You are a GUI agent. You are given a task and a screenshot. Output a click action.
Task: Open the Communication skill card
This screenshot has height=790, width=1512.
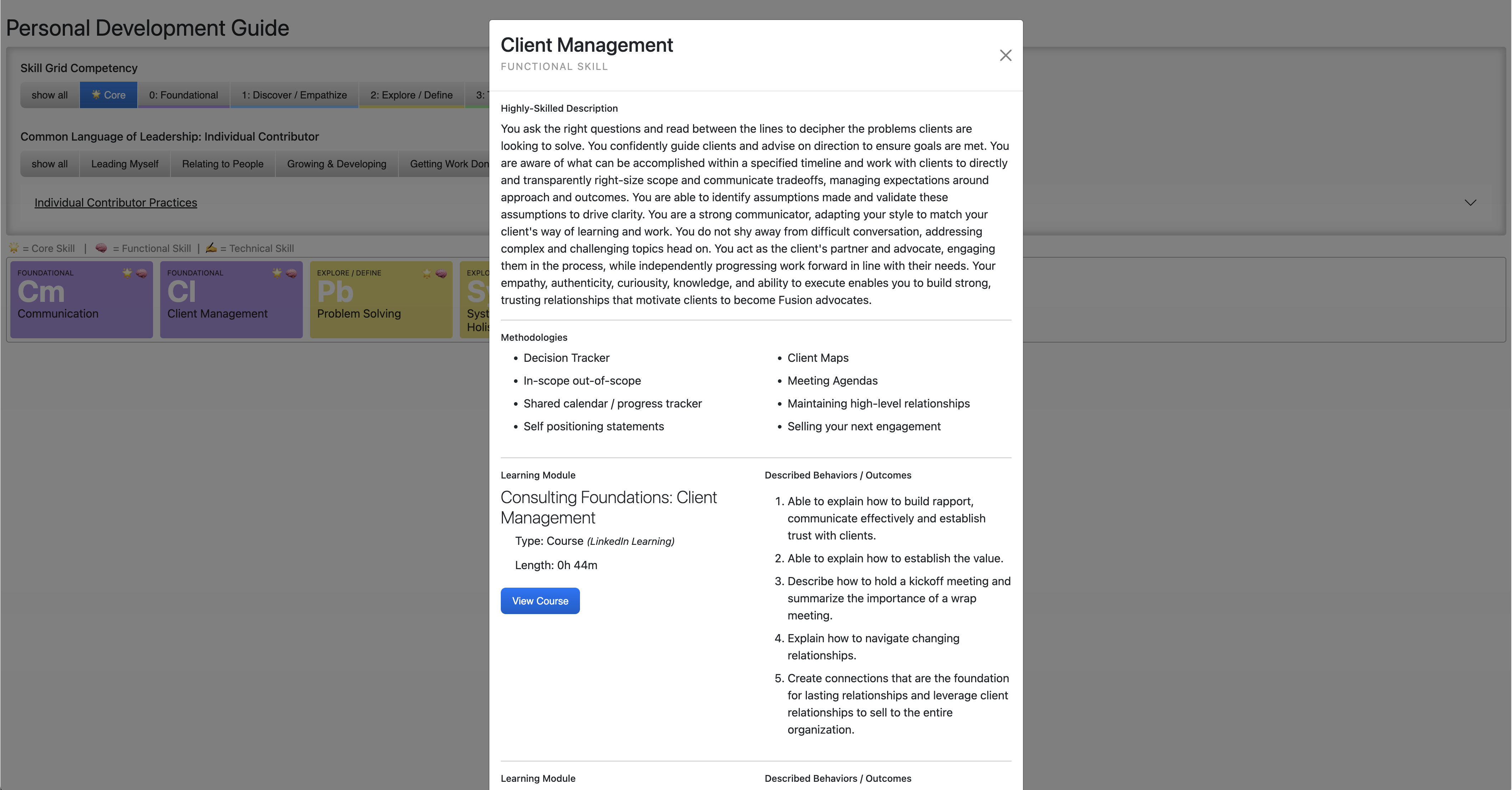81,300
